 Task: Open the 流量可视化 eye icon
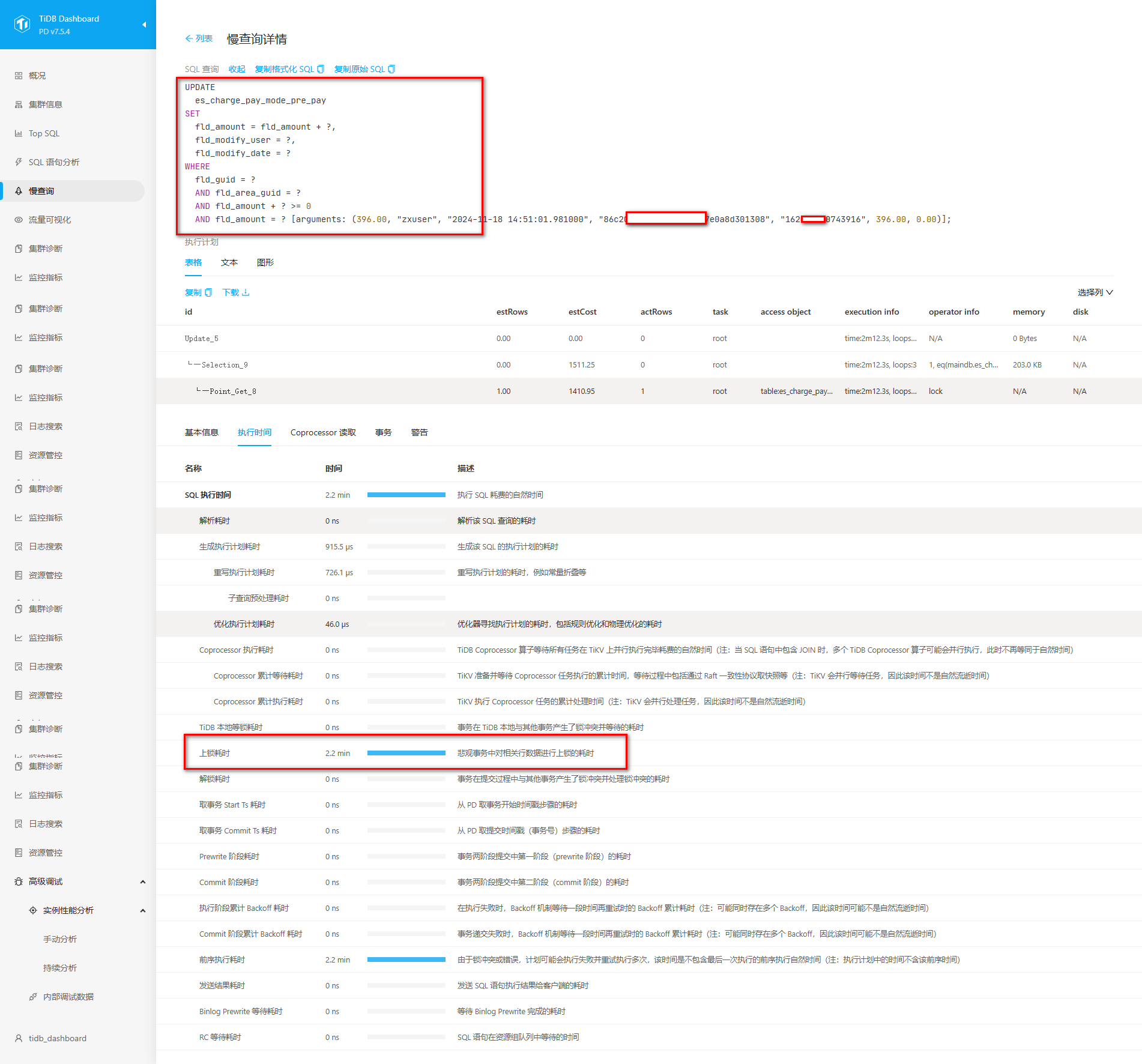19,220
